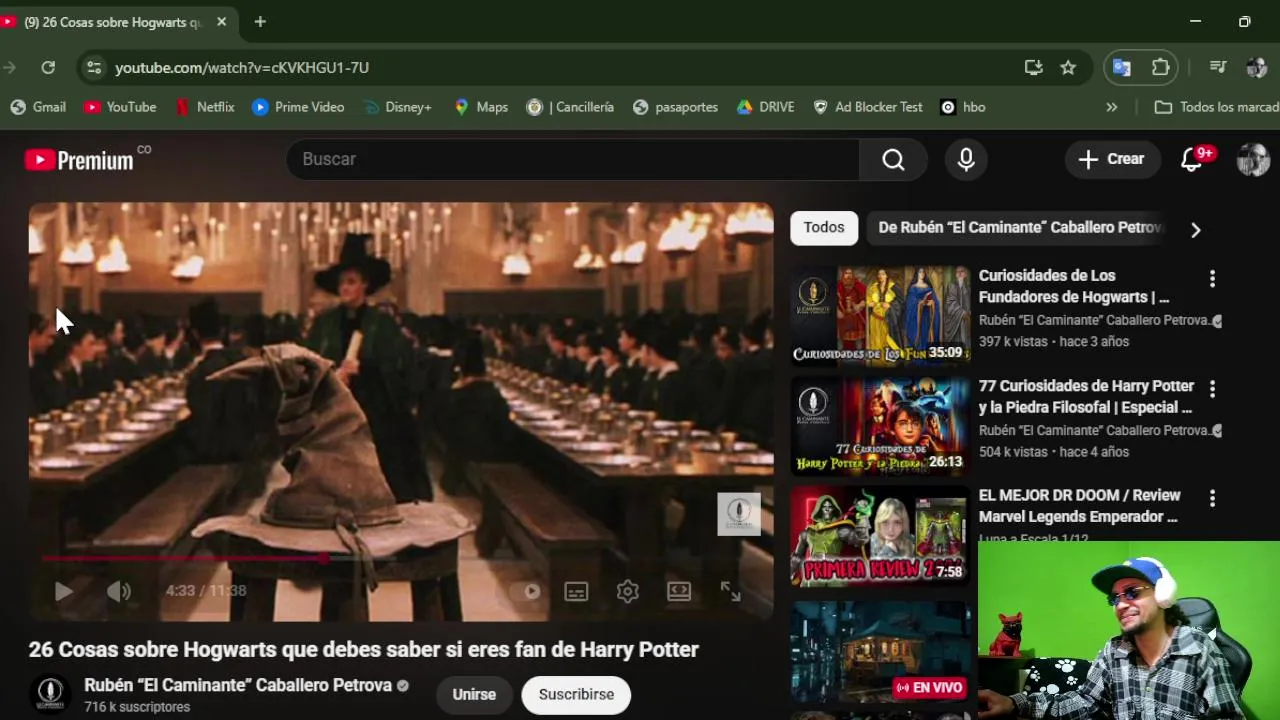Screen dimensions: 1280x720
Task: Seek on the red video progress bar
Action: click(400, 558)
